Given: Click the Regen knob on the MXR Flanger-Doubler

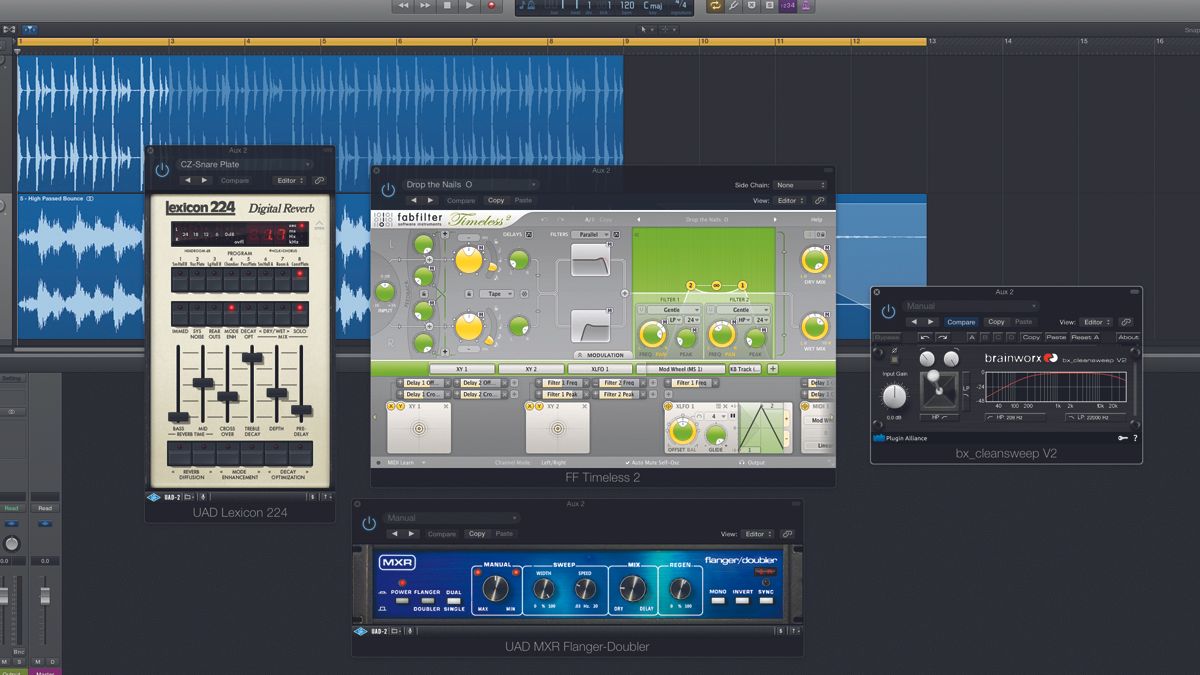Looking at the screenshot, I should 681,589.
